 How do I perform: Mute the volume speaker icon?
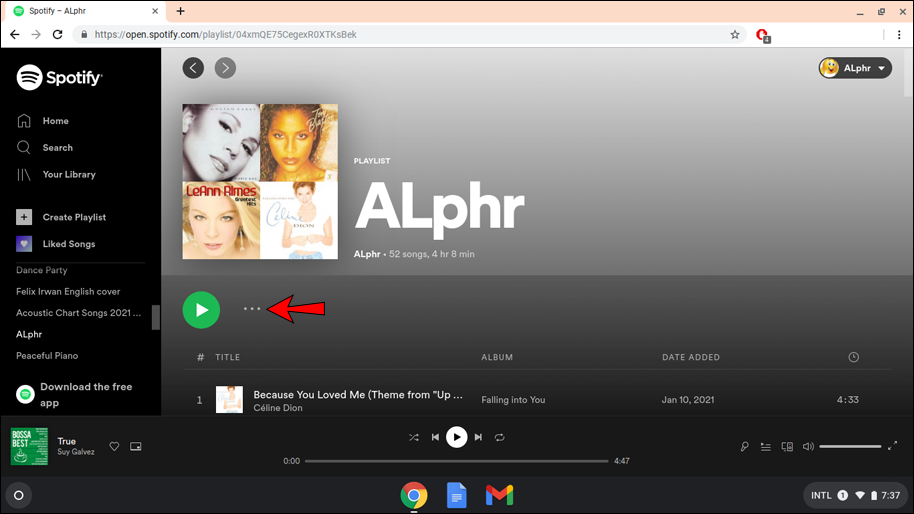(x=808, y=446)
